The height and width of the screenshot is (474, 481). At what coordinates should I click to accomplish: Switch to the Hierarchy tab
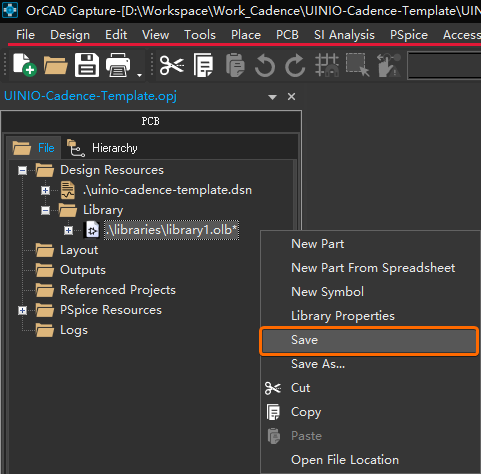click(x=103, y=148)
